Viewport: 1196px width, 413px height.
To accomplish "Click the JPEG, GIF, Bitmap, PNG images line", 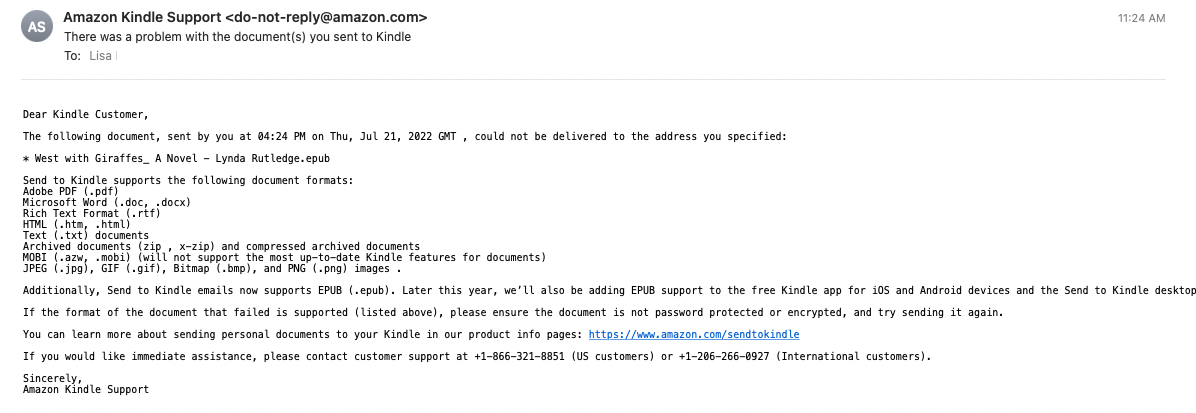I will 211,268.
